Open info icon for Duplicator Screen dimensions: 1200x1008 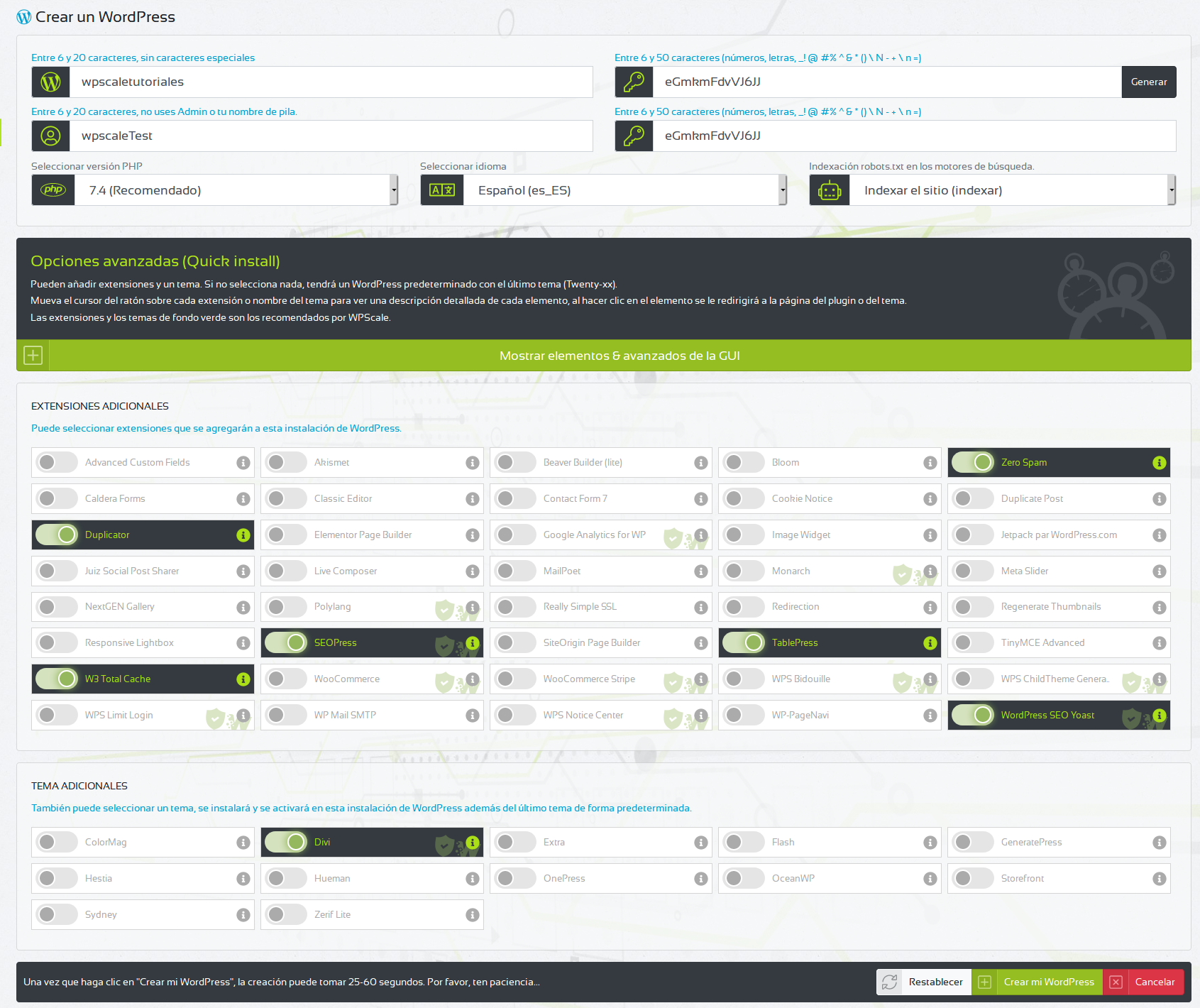[243, 535]
